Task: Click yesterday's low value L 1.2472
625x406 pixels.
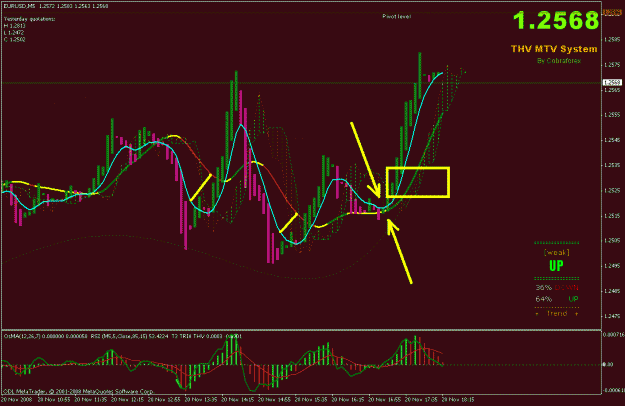Action: [14, 33]
